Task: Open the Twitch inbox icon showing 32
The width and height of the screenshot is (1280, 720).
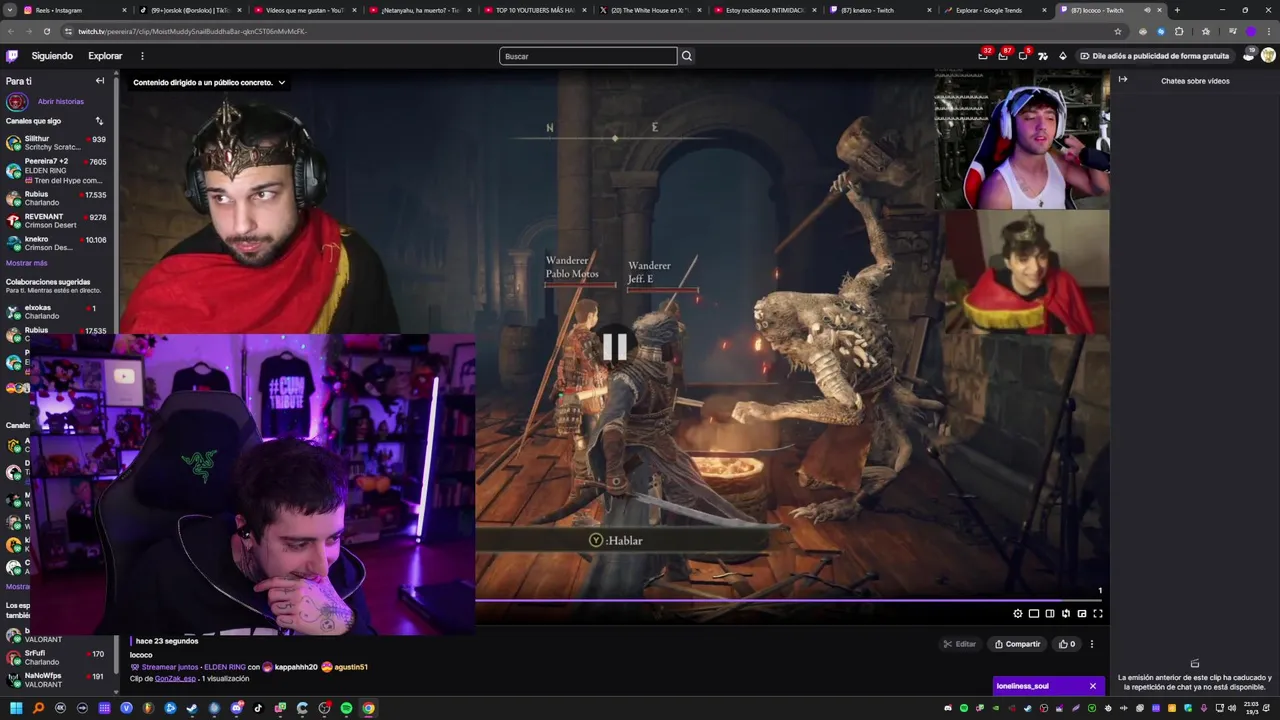Action: (x=983, y=56)
